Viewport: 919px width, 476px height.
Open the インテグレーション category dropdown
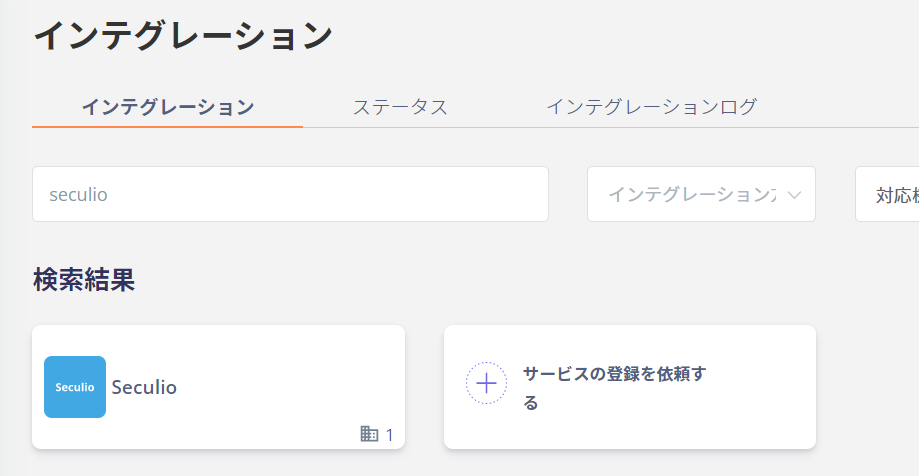[702, 194]
